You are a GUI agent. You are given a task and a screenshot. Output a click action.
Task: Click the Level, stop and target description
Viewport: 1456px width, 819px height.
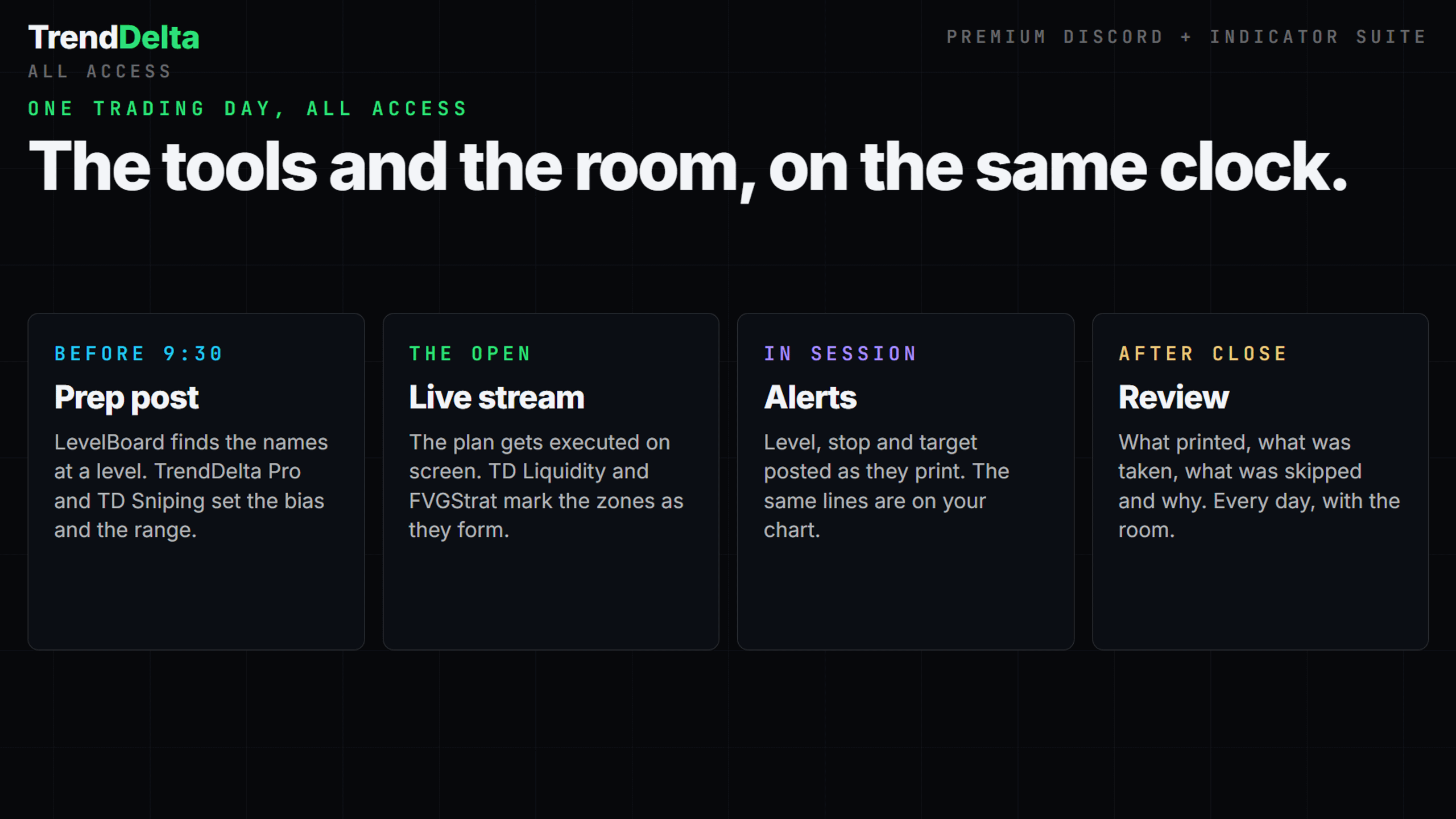pos(886,486)
